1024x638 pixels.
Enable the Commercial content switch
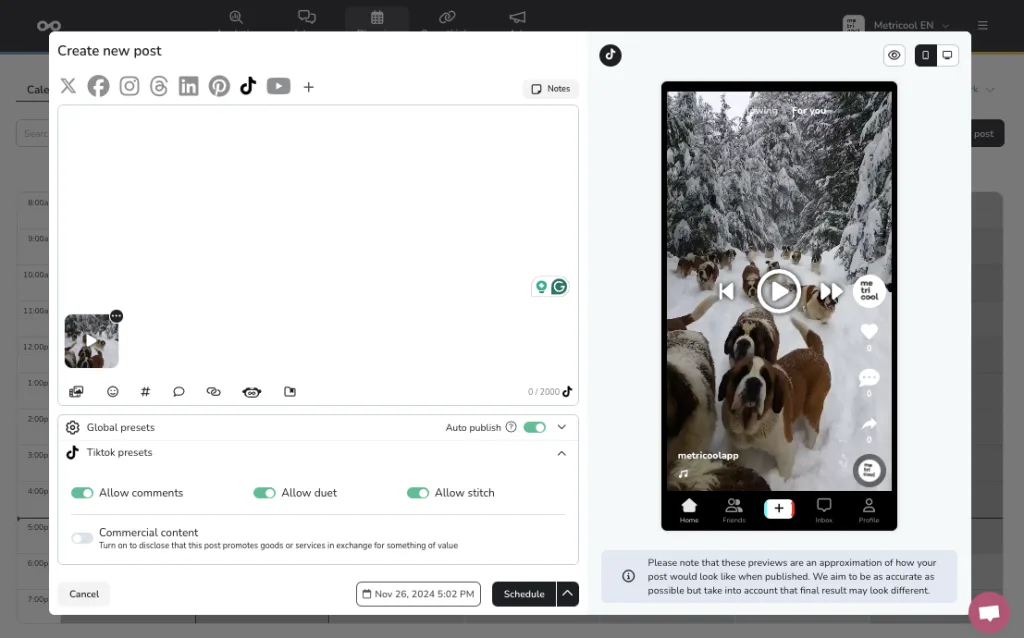[x=82, y=538]
